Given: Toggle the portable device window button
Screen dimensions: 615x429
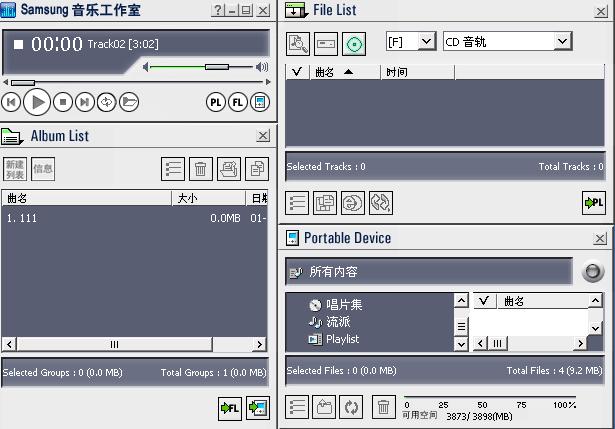Looking at the screenshot, I should click(260, 102).
